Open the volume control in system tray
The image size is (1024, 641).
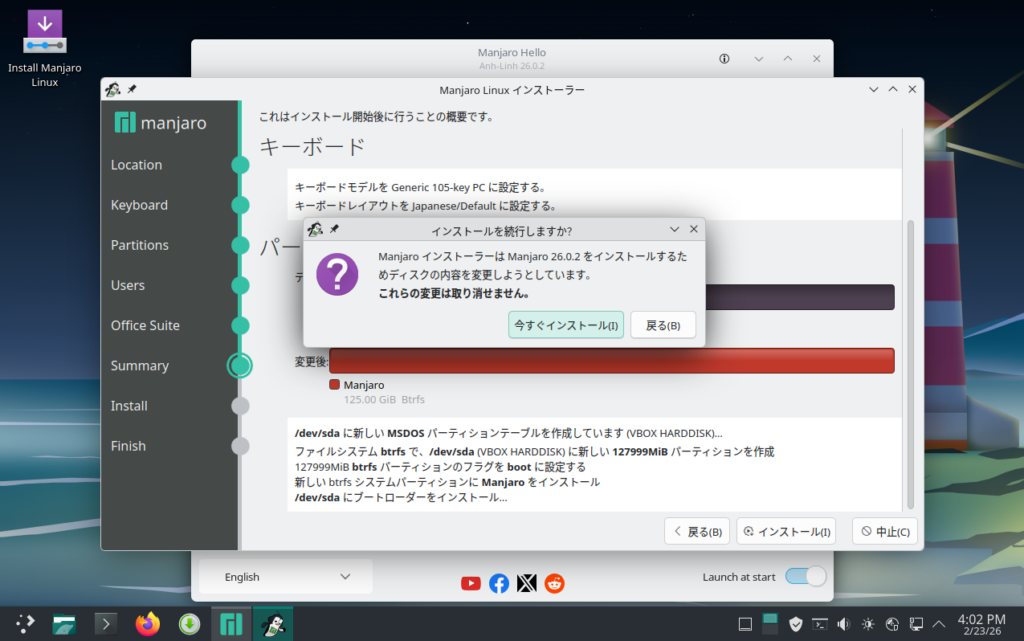pos(843,624)
